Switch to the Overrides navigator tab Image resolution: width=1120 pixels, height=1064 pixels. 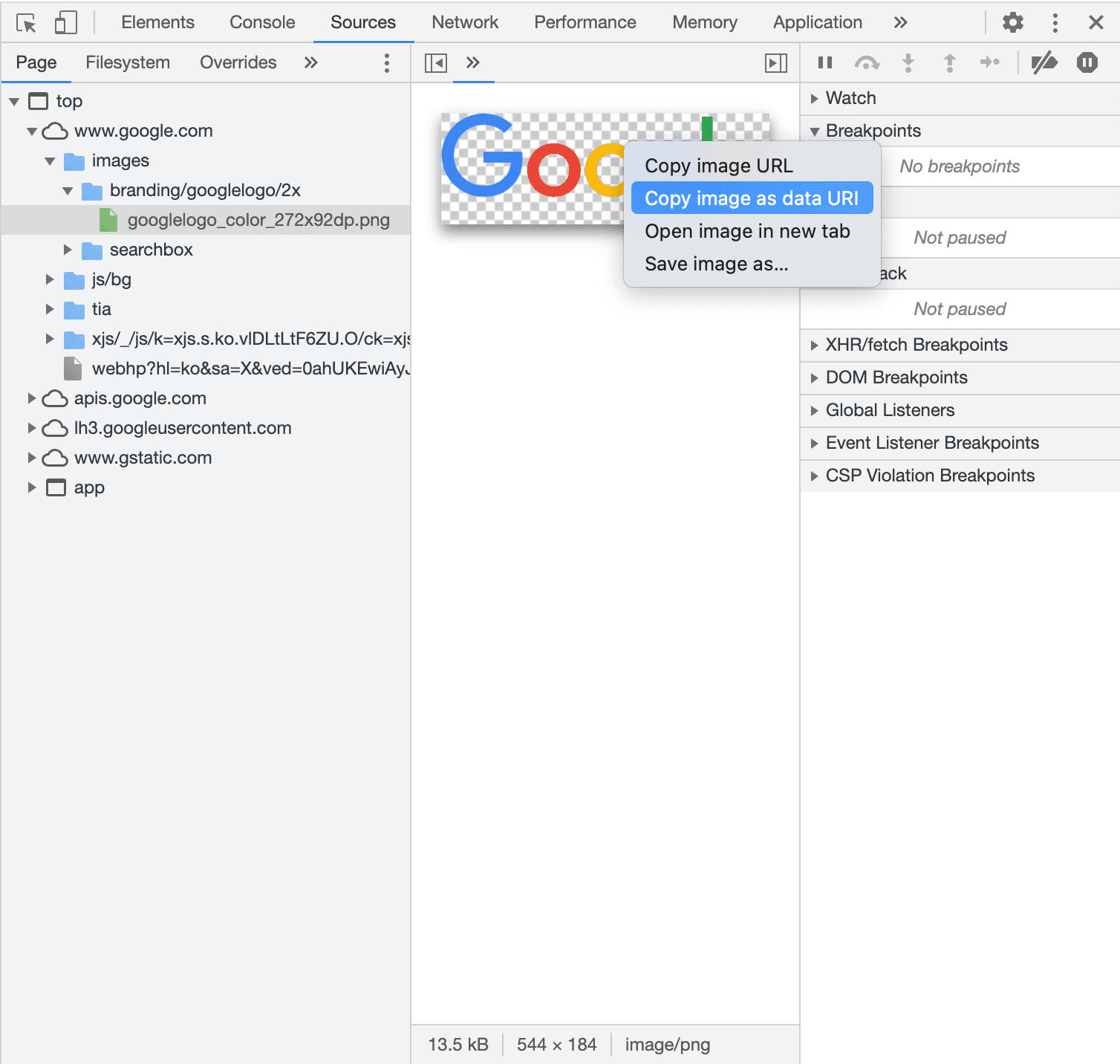tap(238, 62)
